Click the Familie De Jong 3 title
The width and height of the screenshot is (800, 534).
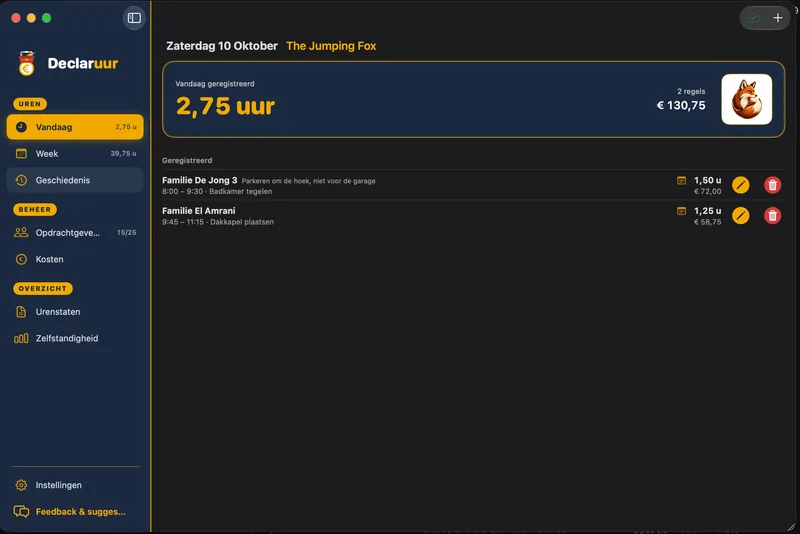[199, 180]
